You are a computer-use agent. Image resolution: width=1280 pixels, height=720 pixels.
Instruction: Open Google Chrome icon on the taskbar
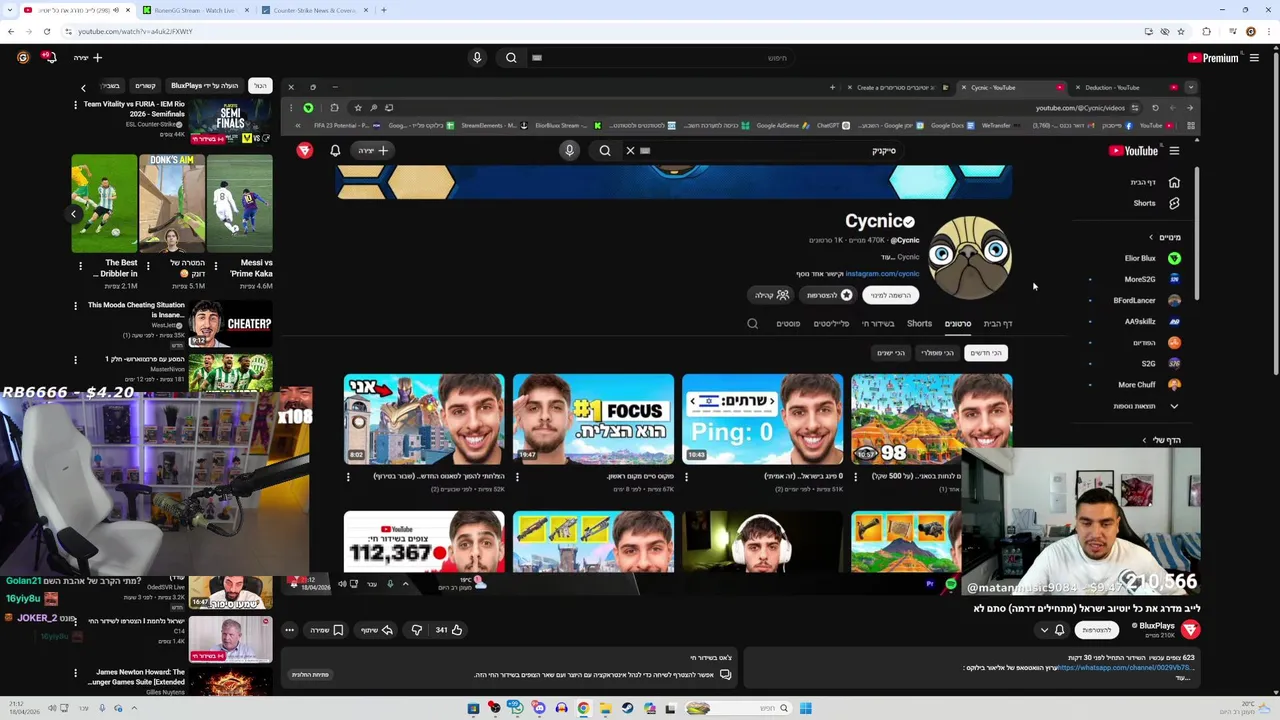pyautogui.click(x=583, y=708)
